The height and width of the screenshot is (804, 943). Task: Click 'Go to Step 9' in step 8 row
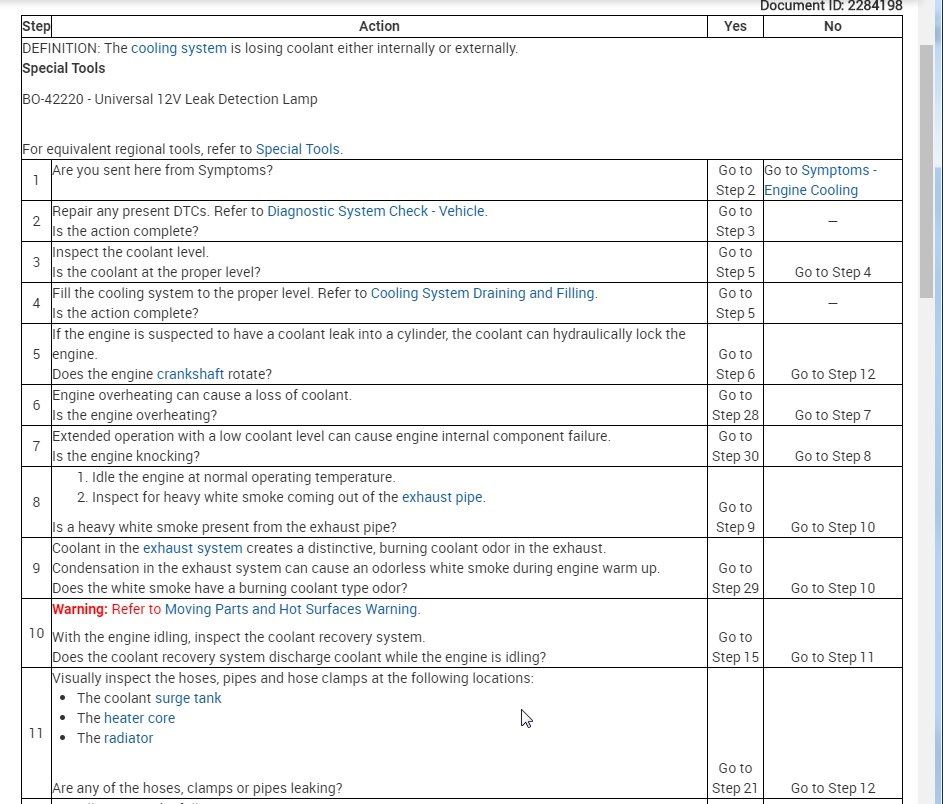735,517
